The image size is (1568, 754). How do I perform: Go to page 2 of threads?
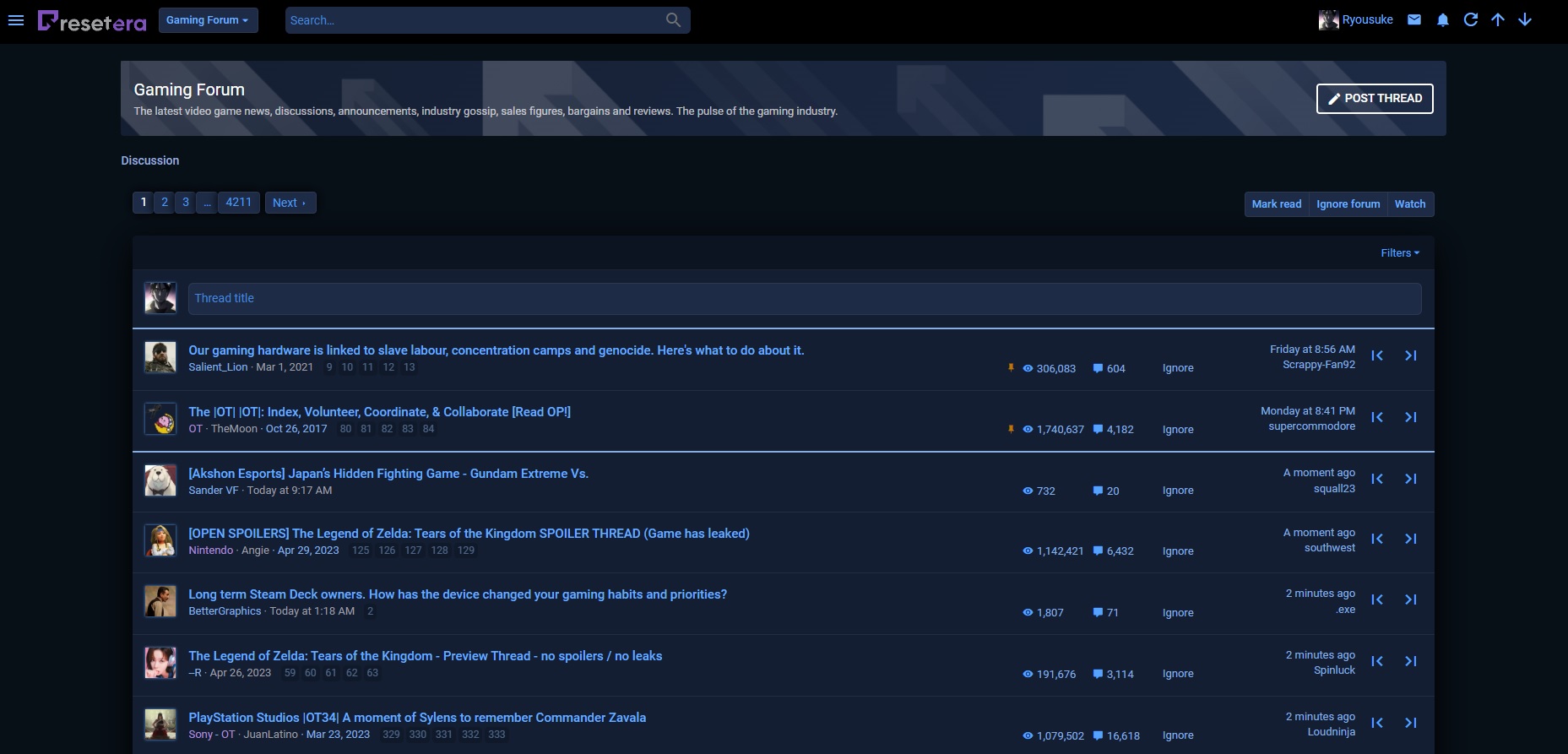(165, 203)
